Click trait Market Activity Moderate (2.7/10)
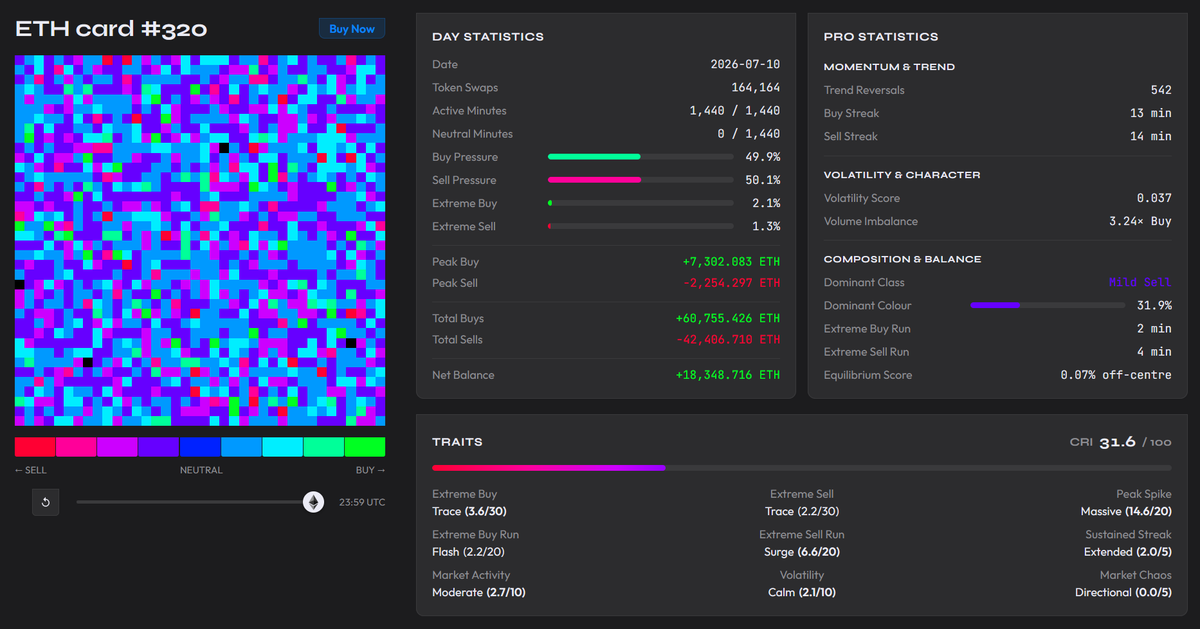This screenshot has width=1200, height=629. pos(478,584)
